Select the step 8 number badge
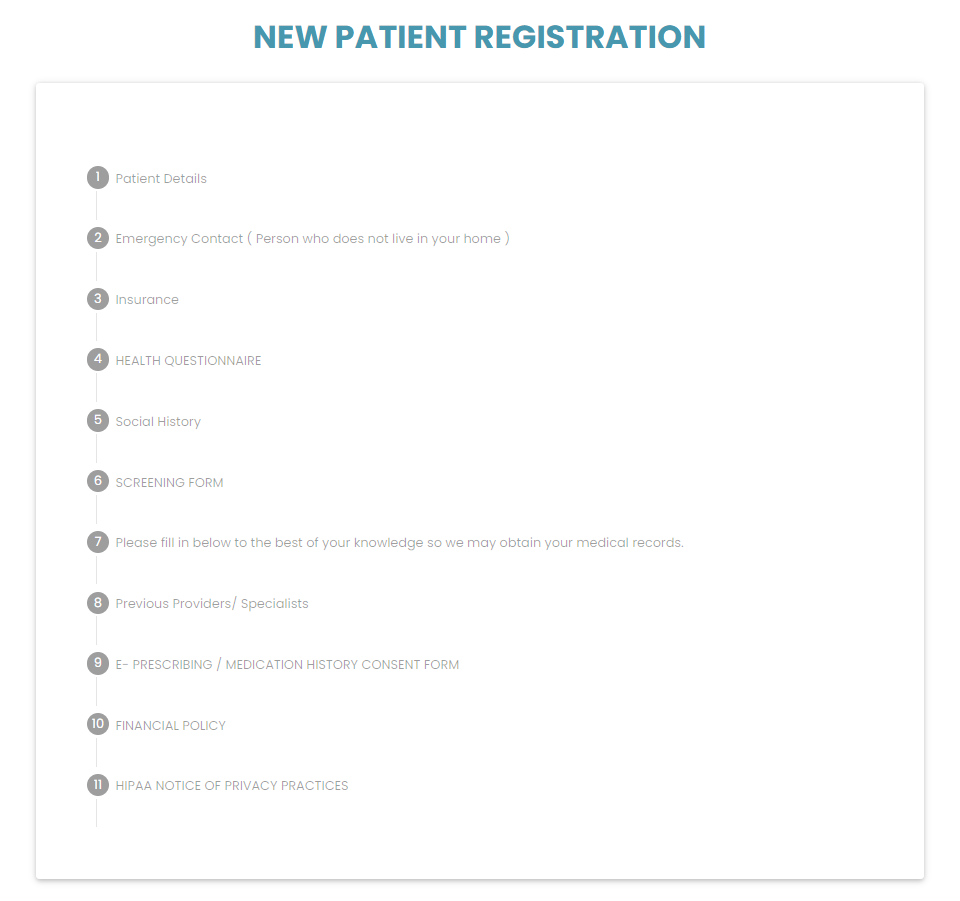960x901 pixels. pos(97,603)
